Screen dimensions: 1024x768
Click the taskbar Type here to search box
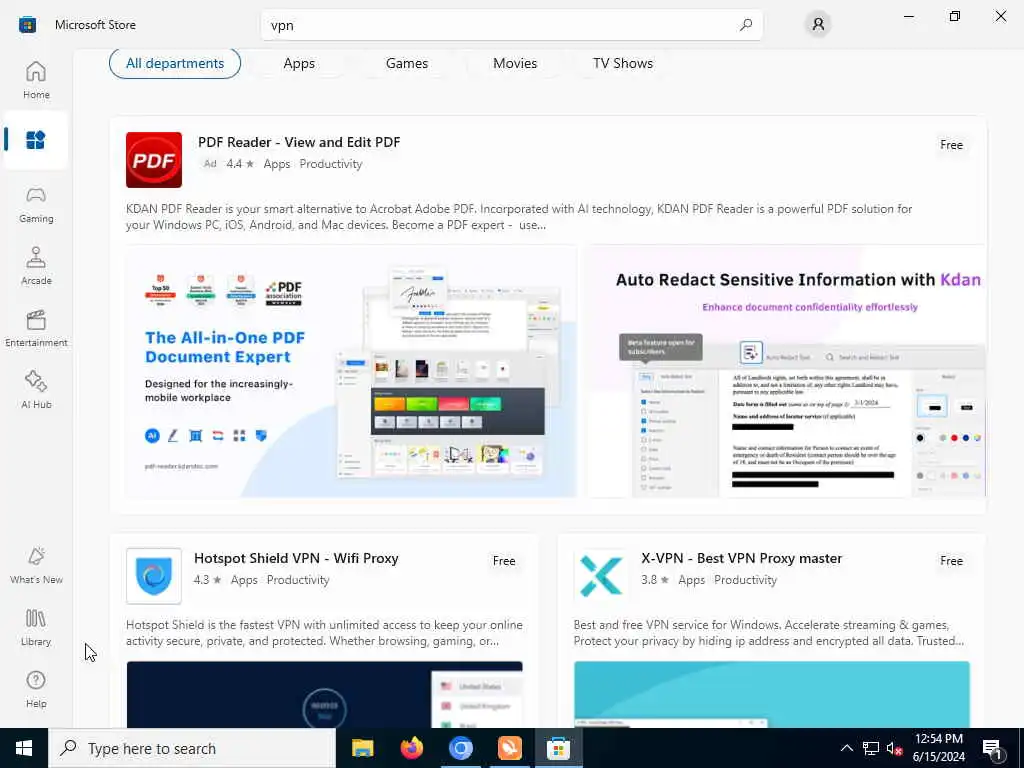[x=192, y=748]
